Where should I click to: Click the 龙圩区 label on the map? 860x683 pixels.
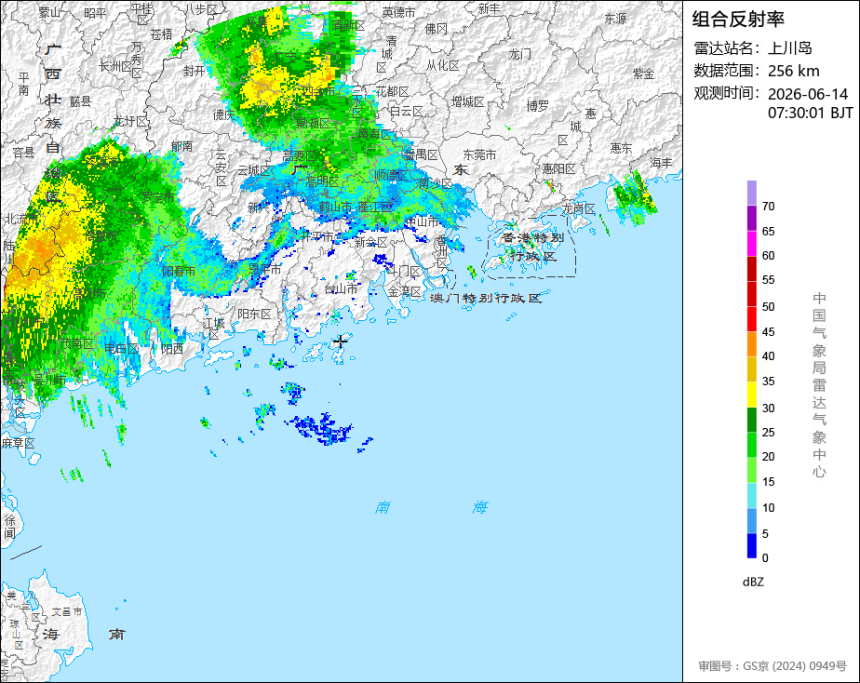click(131, 121)
